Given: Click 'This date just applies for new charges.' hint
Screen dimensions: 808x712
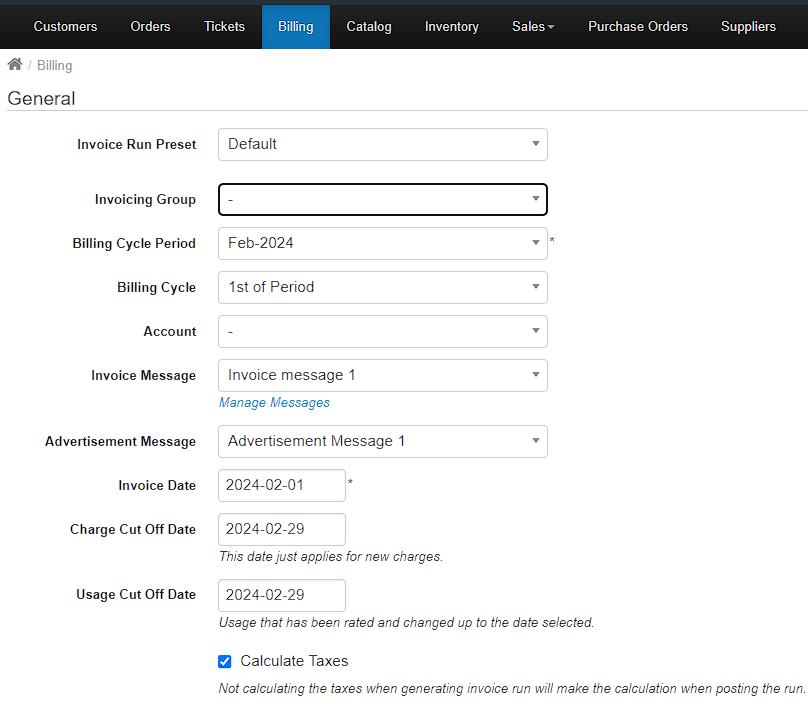Looking at the screenshot, I should pos(331,556).
